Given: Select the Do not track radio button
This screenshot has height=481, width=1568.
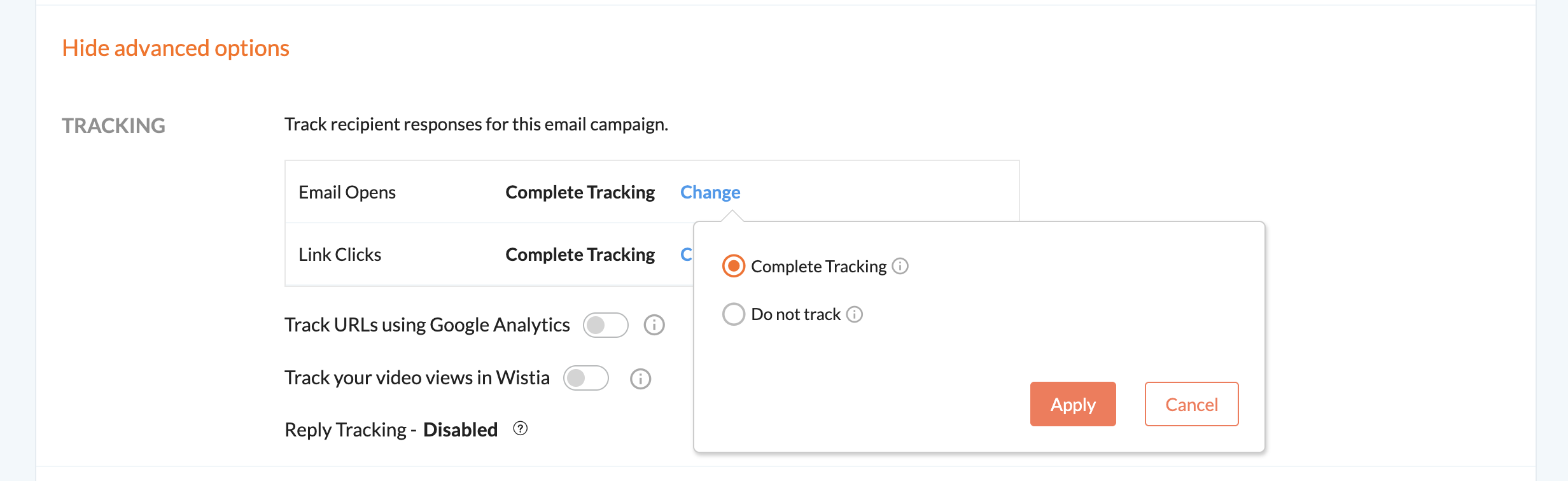Looking at the screenshot, I should [734, 314].
